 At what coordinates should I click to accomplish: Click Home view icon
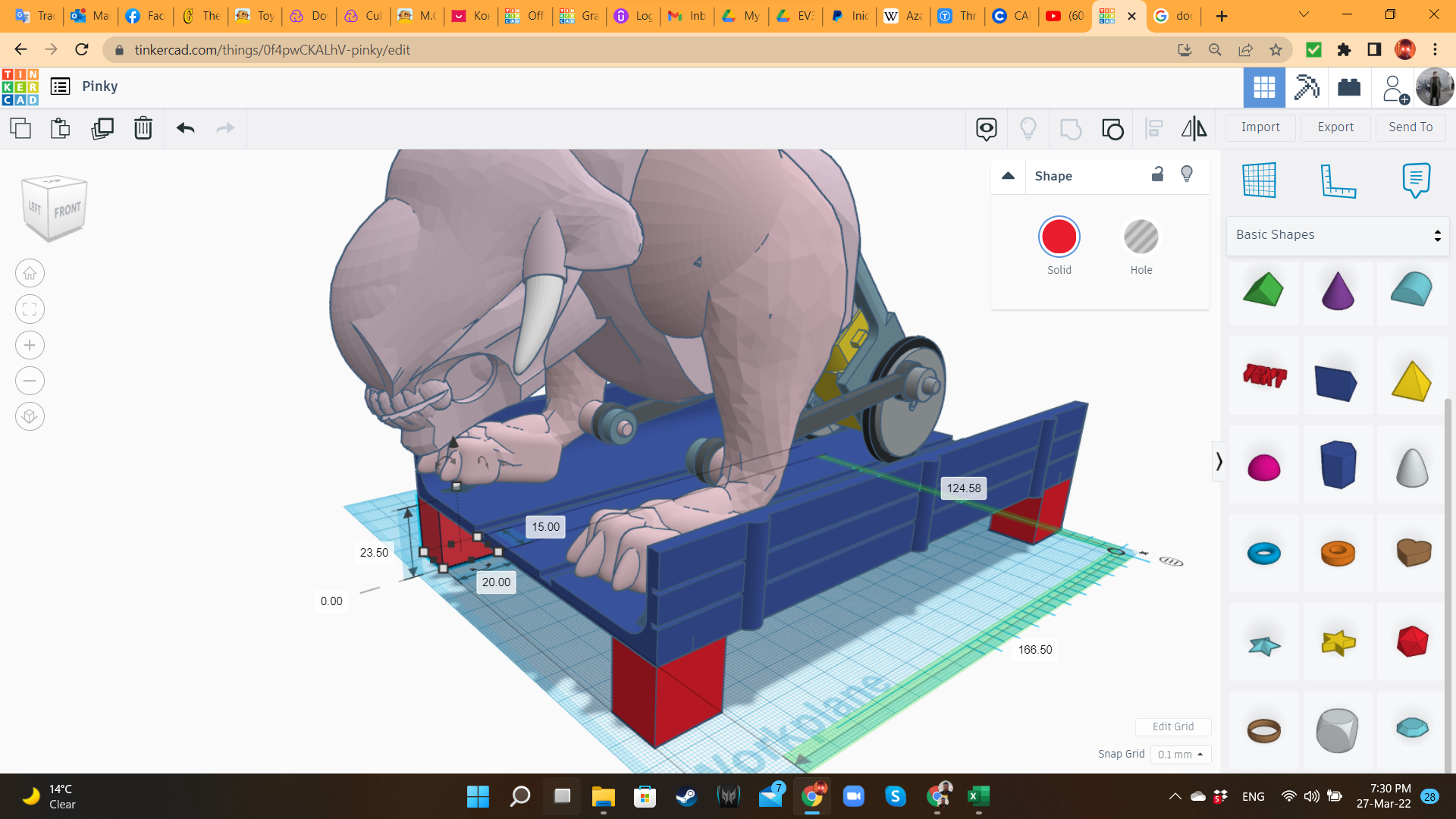30,273
